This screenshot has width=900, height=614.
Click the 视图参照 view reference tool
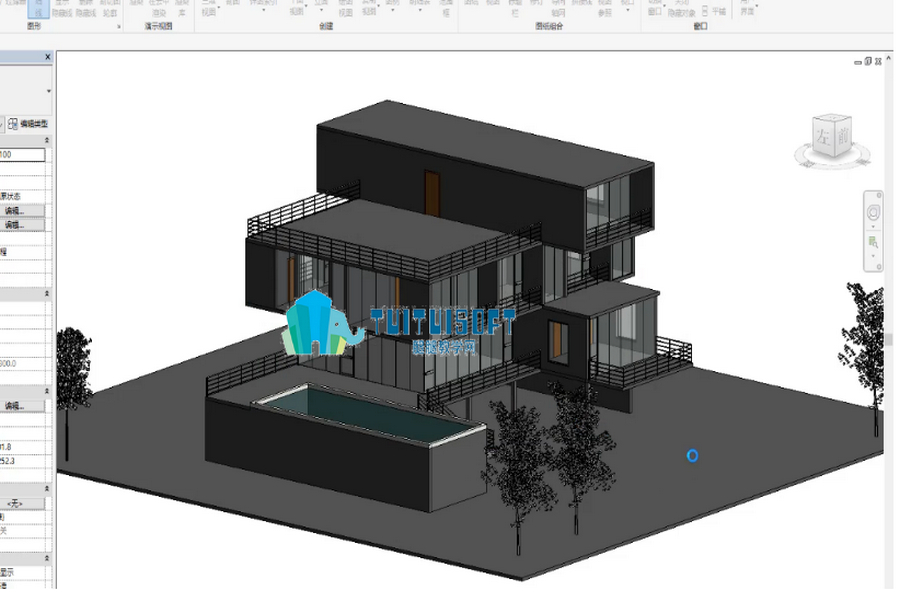605,8
